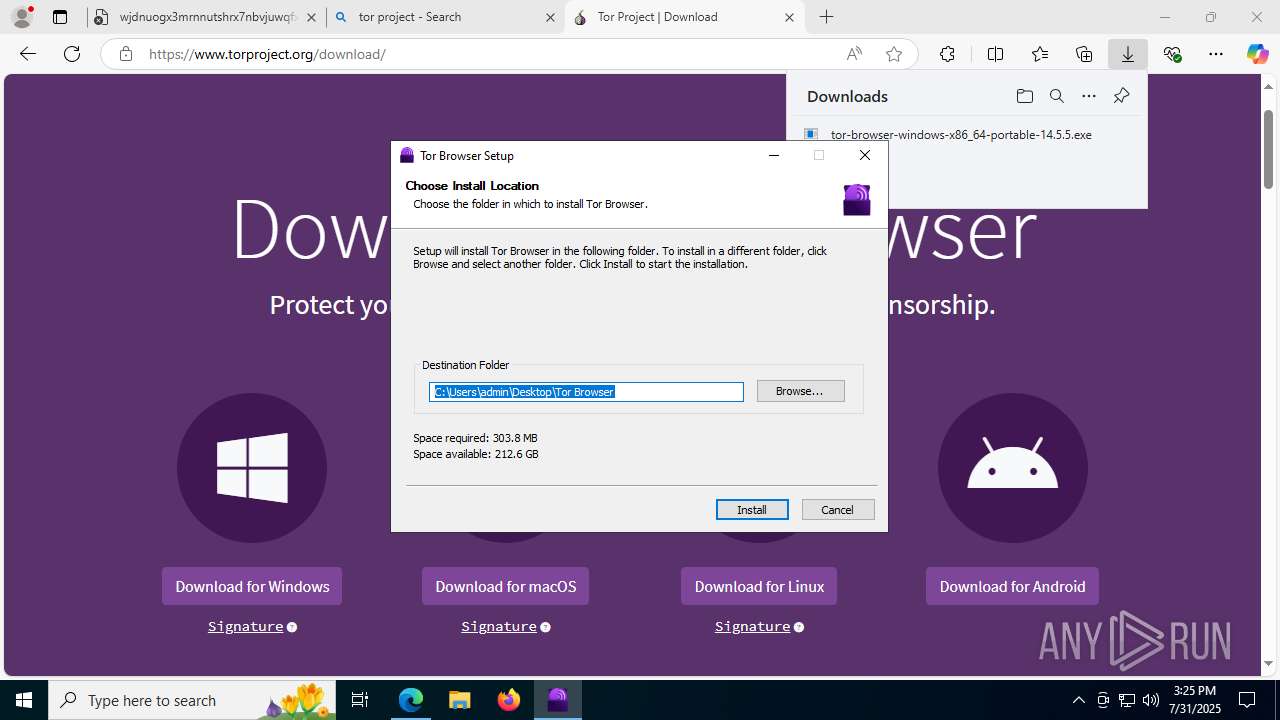Screen dimensions: 1280x720
Task: Open the Tab actions menu icon
Action: click(x=60, y=17)
